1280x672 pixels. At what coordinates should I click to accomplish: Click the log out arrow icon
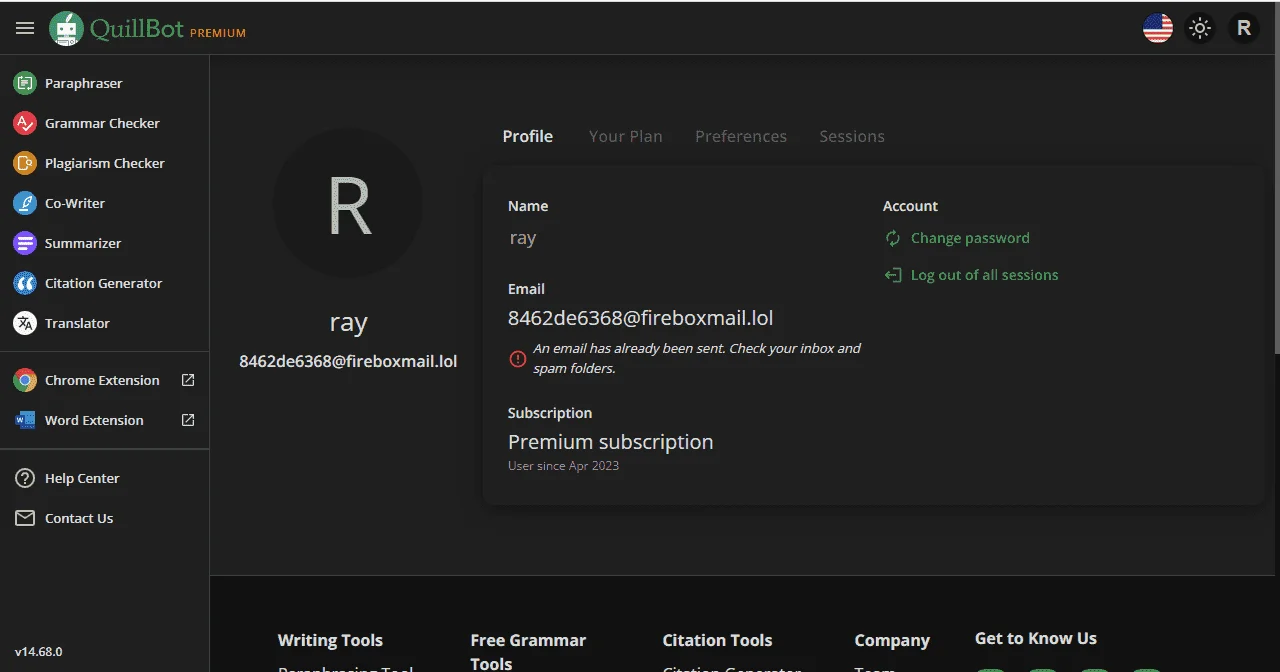coord(893,275)
